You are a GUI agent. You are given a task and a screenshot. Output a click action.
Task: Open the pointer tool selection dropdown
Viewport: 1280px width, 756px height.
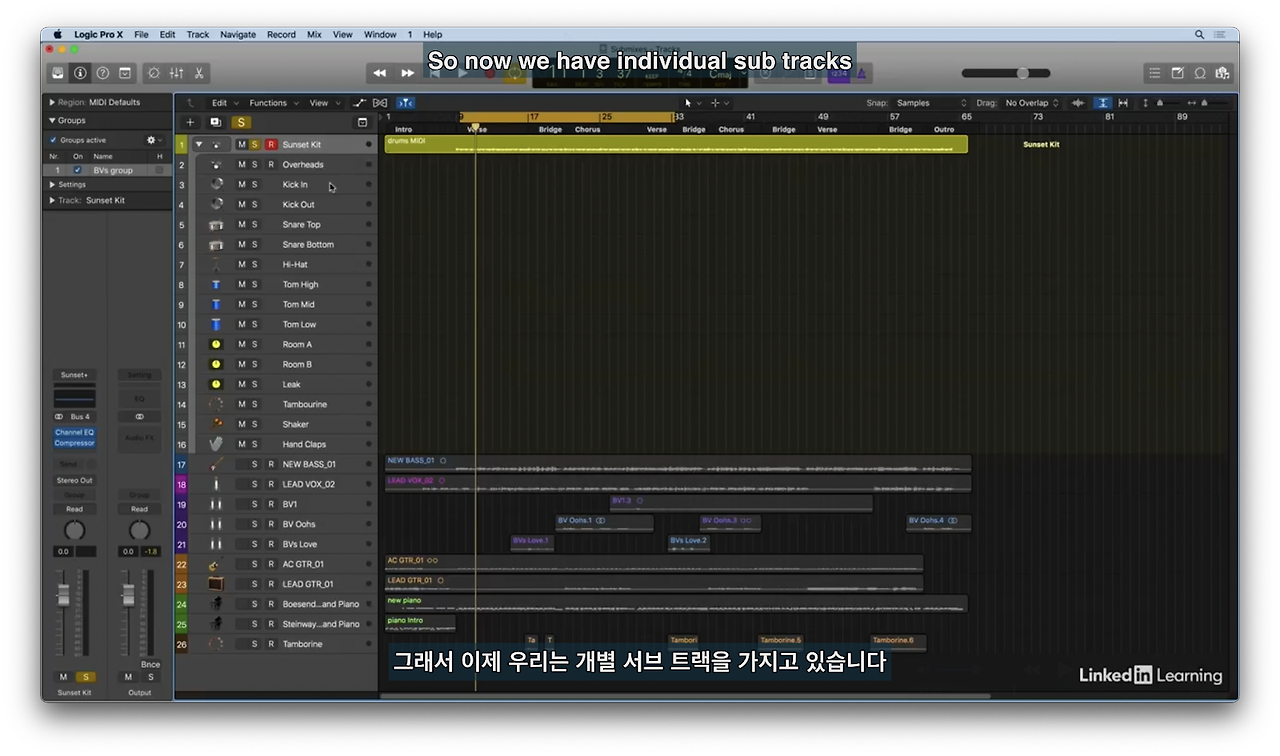692,103
